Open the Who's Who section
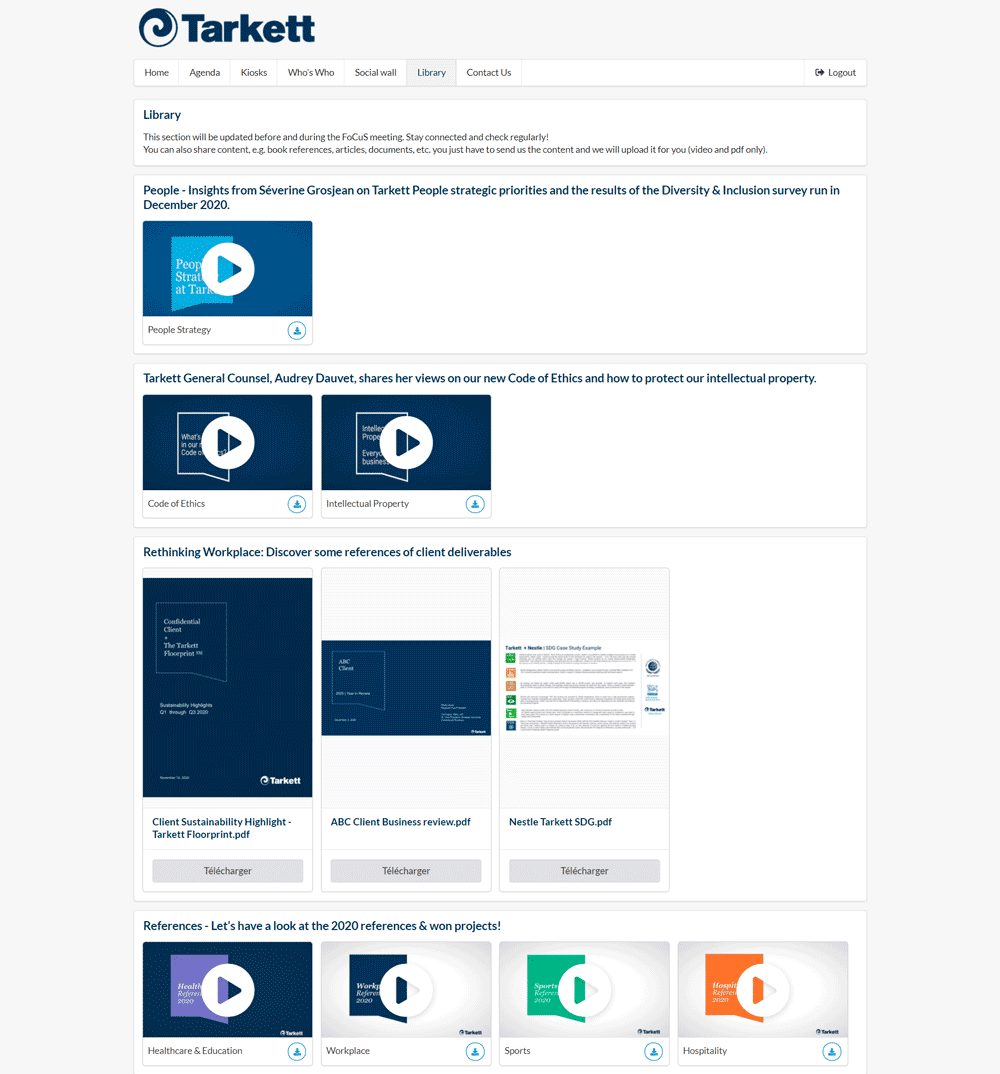The height and width of the screenshot is (1074, 1000). pyautogui.click(x=311, y=73)
